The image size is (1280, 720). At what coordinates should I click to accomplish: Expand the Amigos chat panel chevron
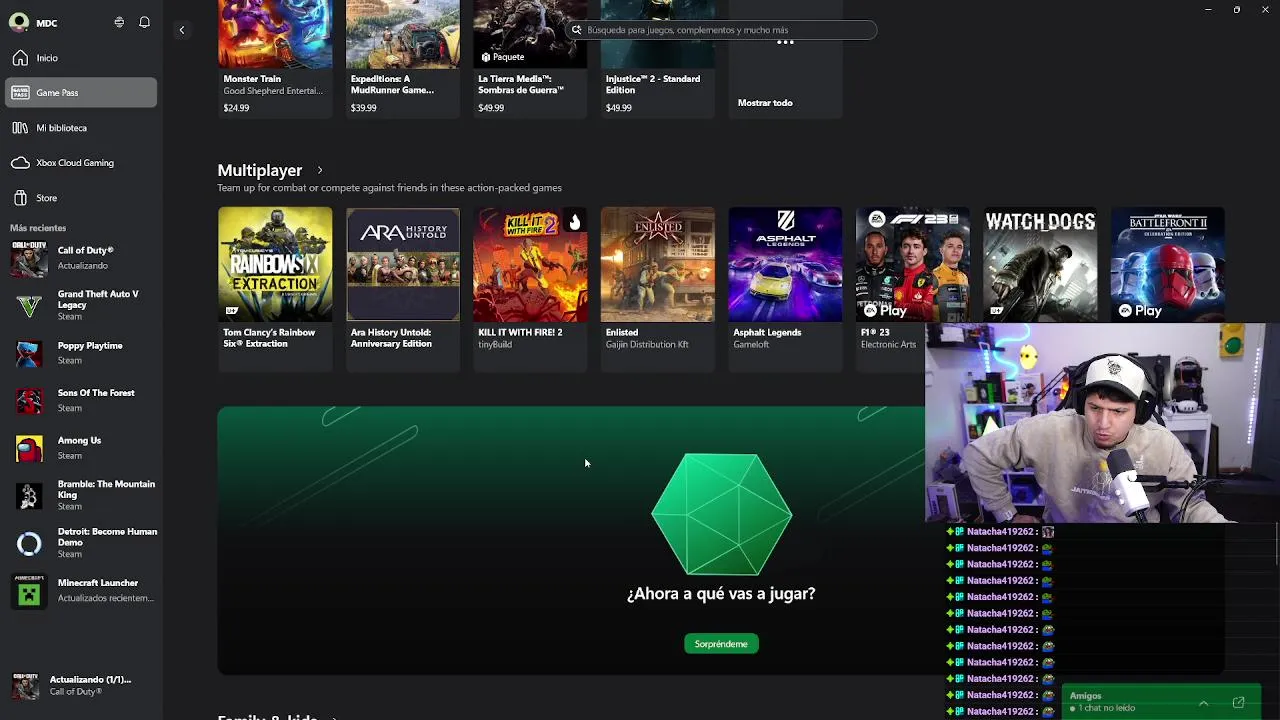[1203, 703]
